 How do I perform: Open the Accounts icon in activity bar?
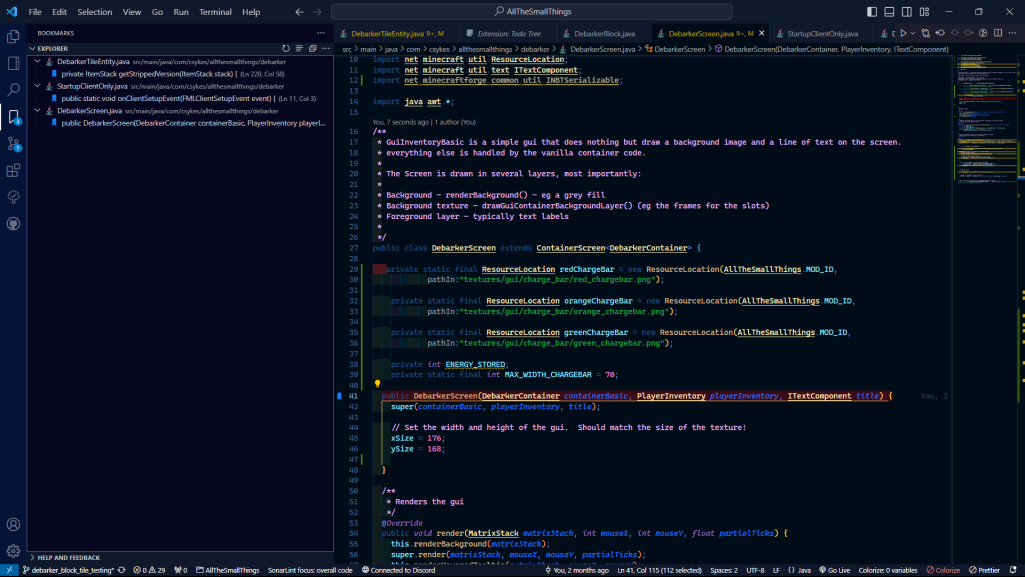[14, 524]
